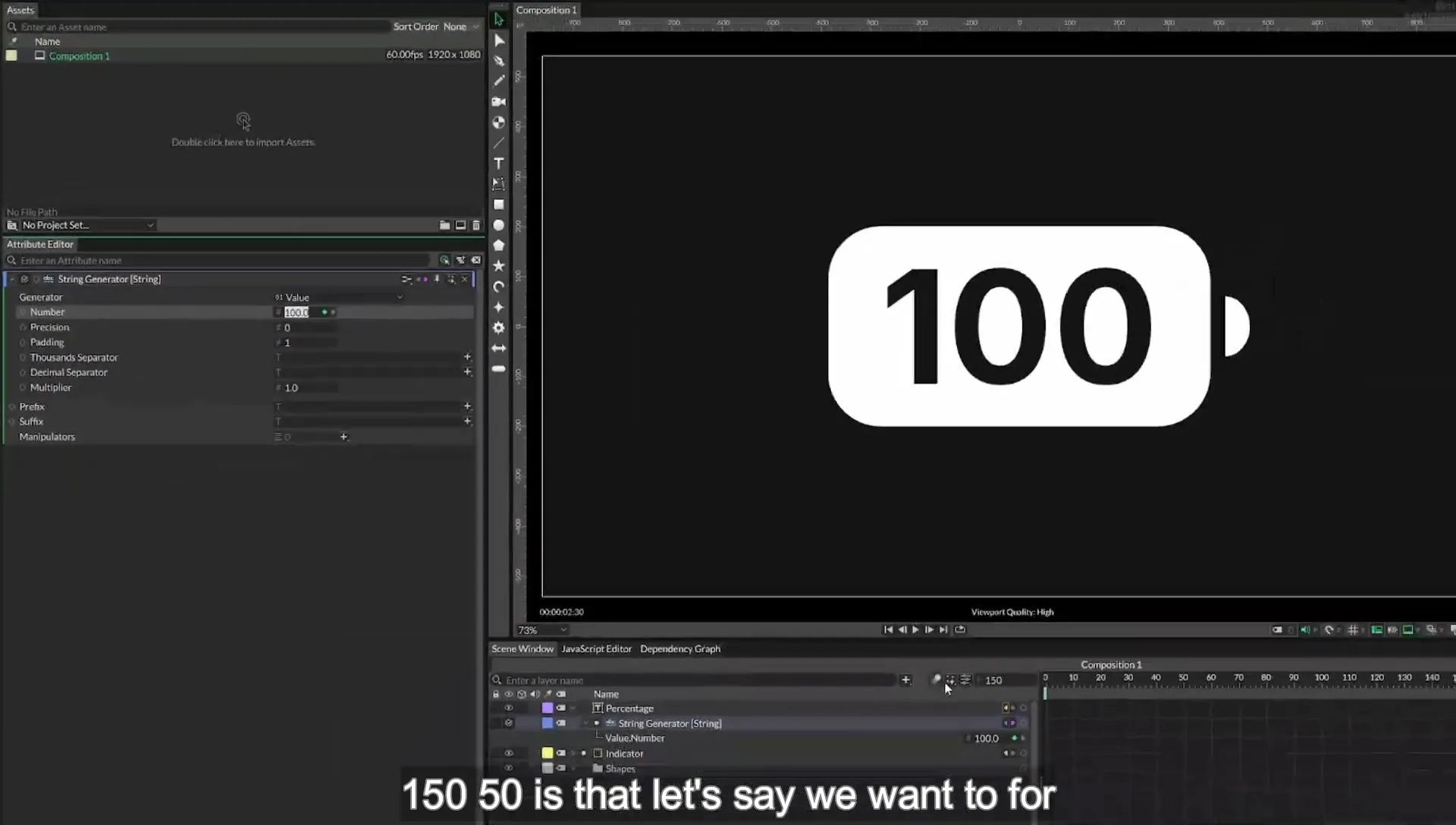Select the Arrow shape tool
Screen dimensions: 1456x825
coord(498,348)
